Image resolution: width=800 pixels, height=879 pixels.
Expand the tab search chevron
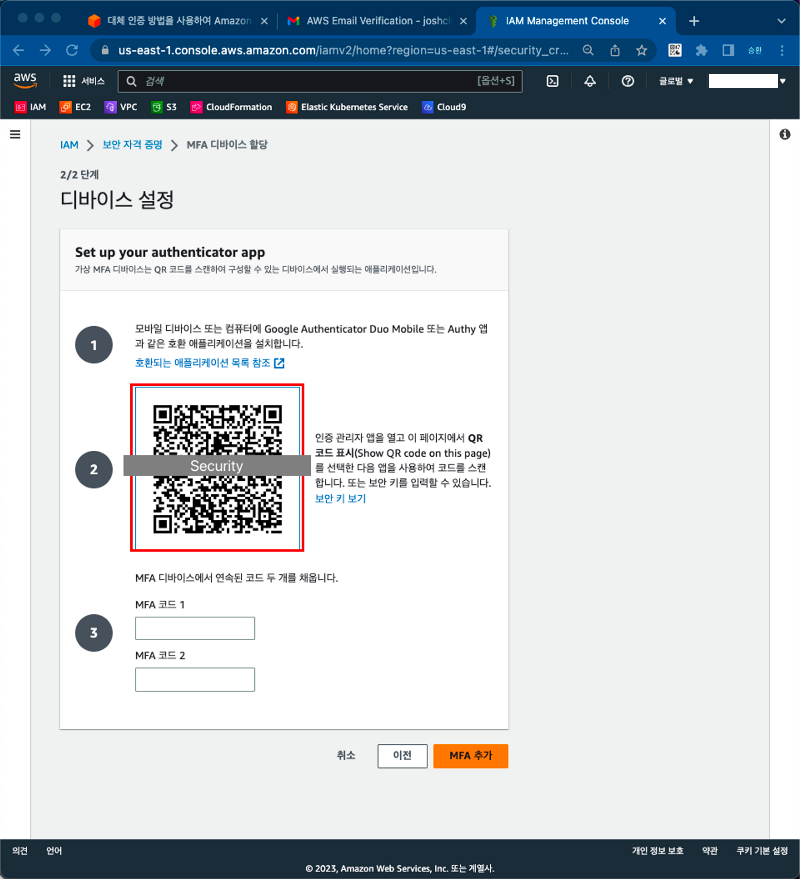pyautogui.click(x=781, y=21)
